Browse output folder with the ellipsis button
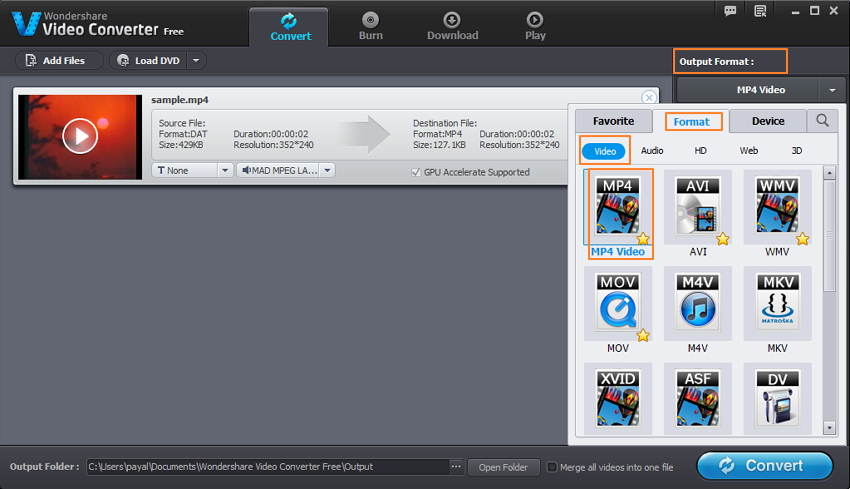850x489 pixels. click(456, 467)
